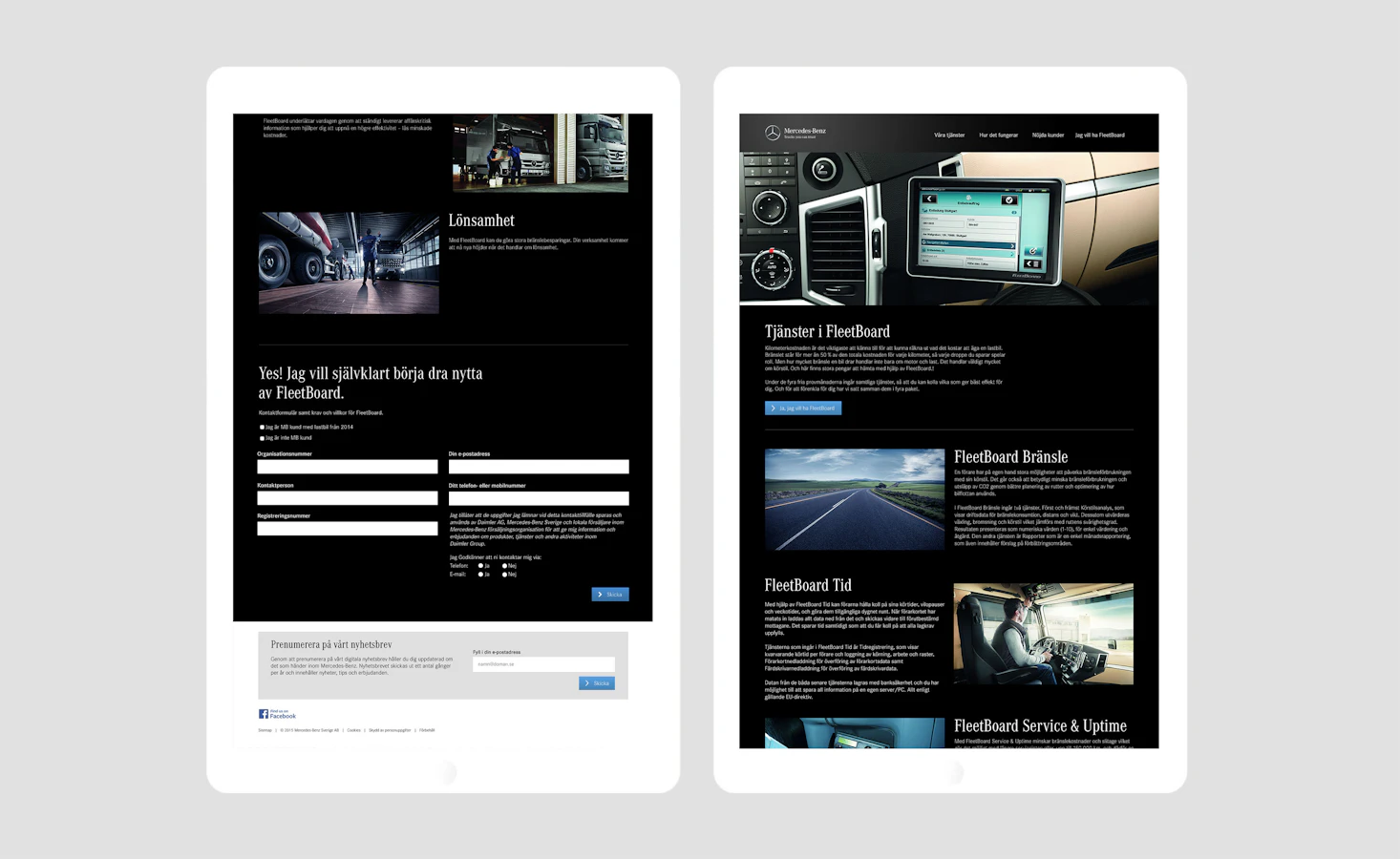Image resolution: width=1400 pixels, height=859 pixels.
Task: Check "Jag är MB kund med lastbil från 2014"
Action: click(262, 428)
